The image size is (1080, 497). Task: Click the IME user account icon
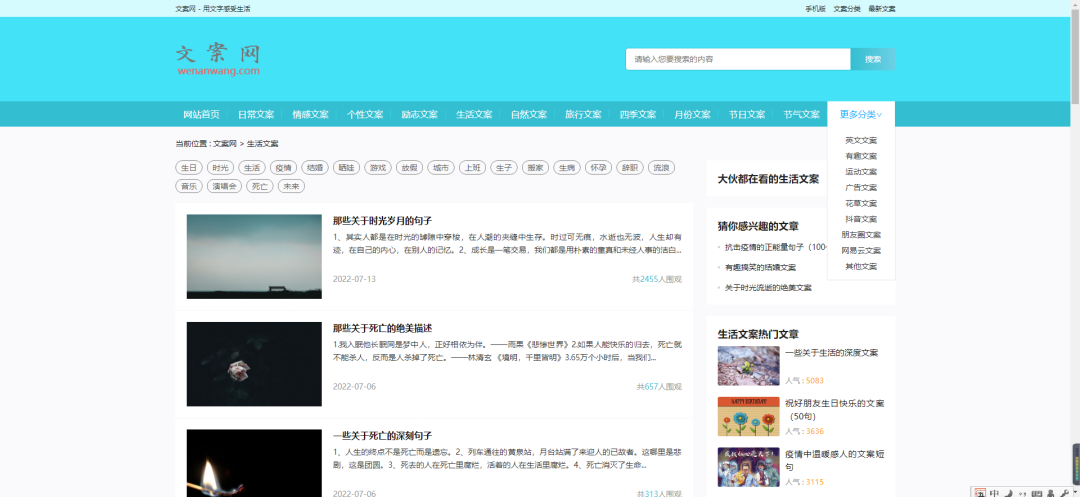click(x=1050, y=494)
